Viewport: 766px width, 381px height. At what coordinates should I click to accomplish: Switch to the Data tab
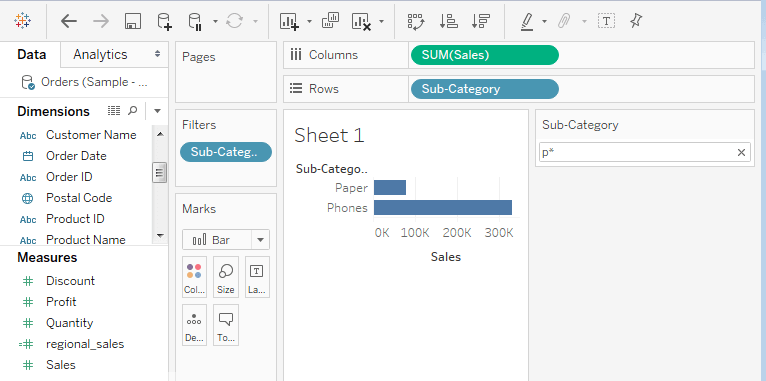[32, 55]
